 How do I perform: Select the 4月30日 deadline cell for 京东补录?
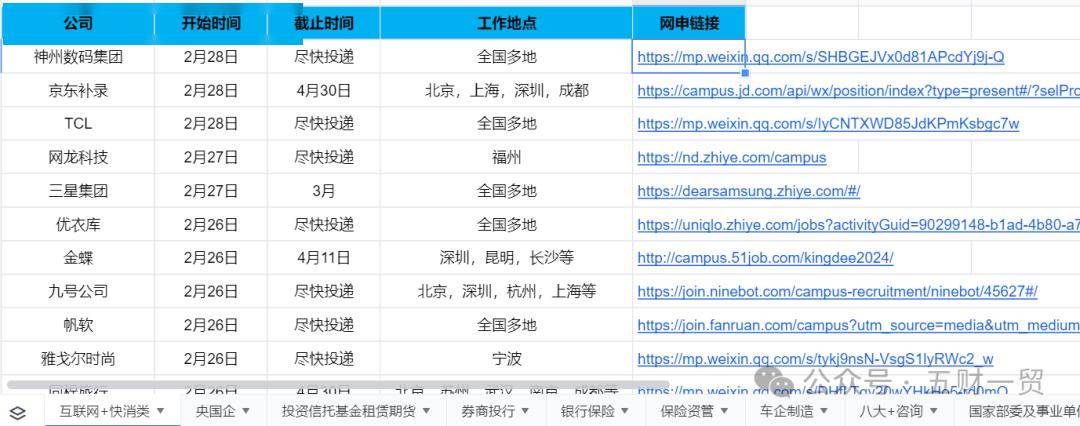click(324, 90)
